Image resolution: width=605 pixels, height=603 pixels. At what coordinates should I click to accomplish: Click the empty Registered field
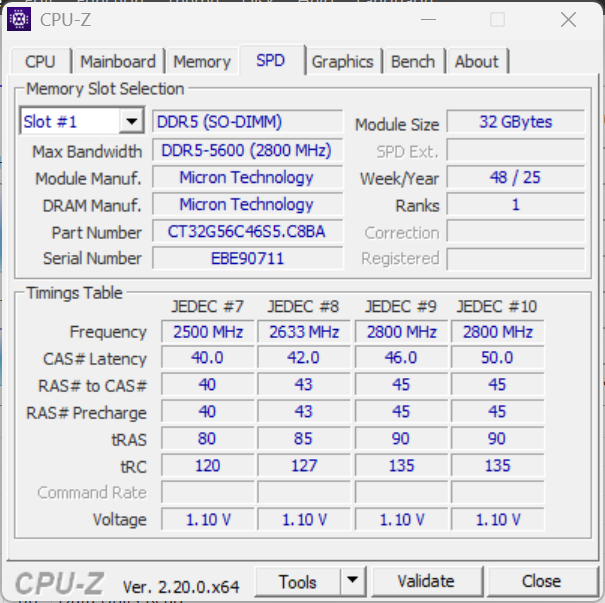(x=515, y=258)
